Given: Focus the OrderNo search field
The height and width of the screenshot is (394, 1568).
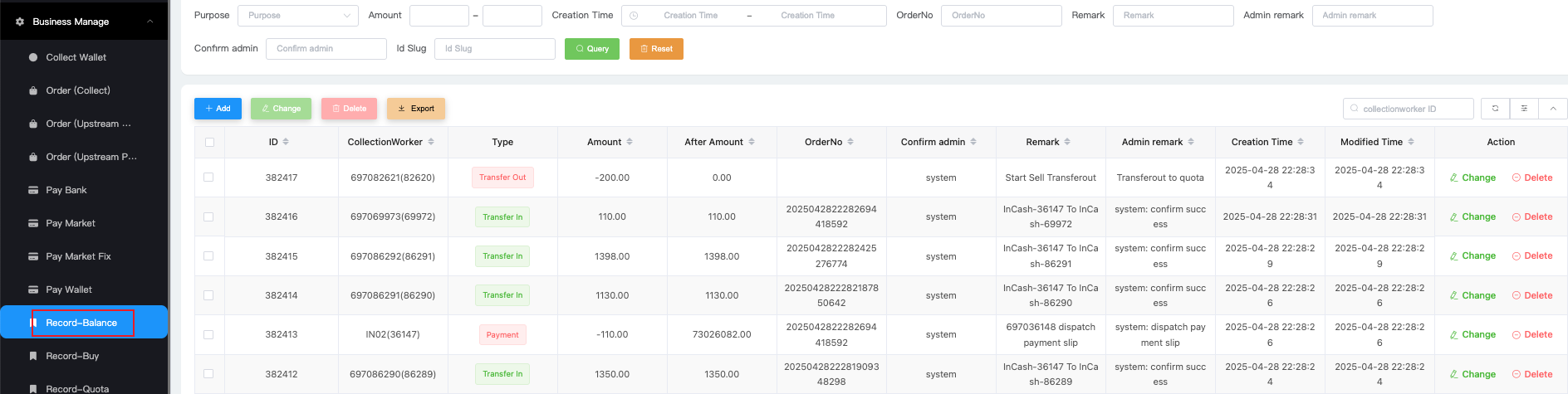Looking at the screenshot, I should pyautogui.click(x=1001, y=16).
